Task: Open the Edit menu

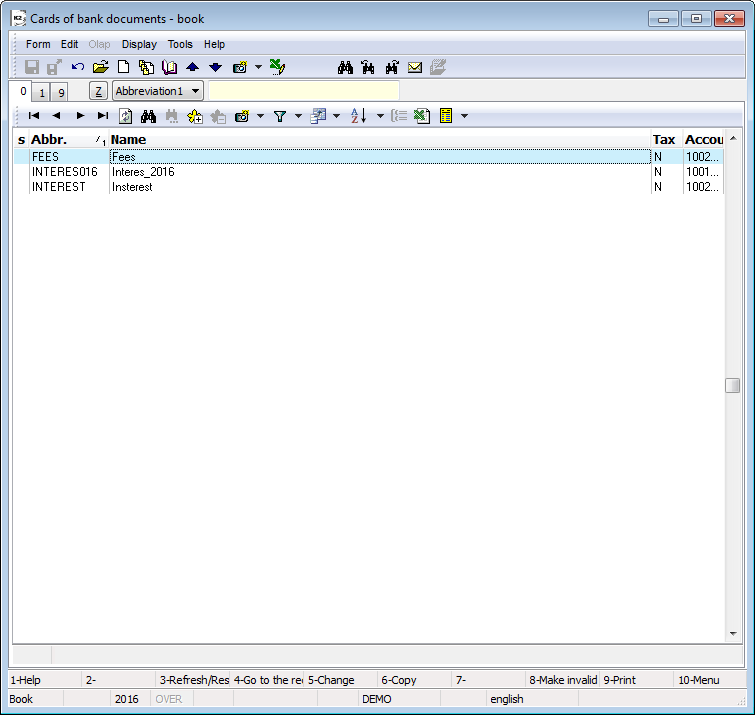Action: [x=69, y=44]
